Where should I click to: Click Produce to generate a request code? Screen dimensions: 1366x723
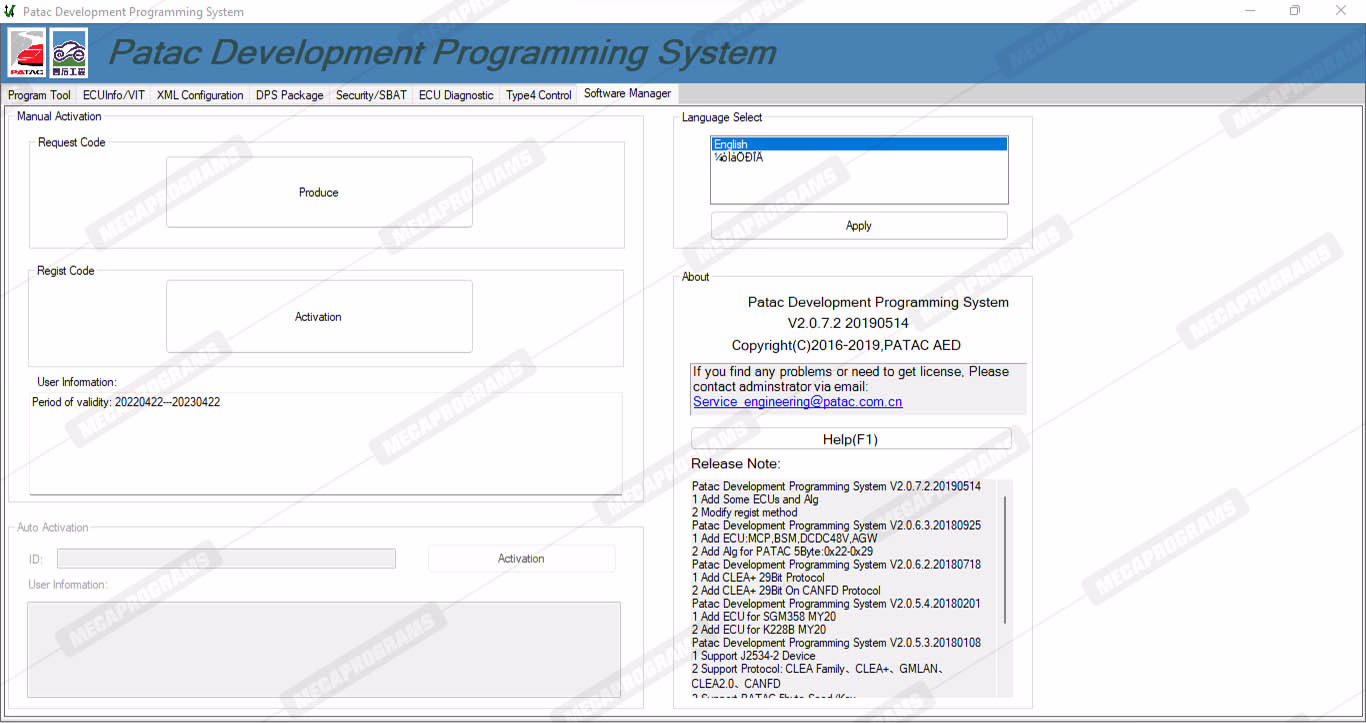[319, 192]
